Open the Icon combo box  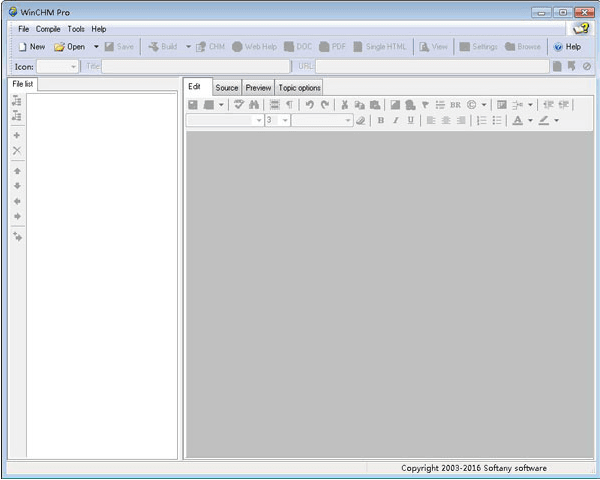coord(59,66)
